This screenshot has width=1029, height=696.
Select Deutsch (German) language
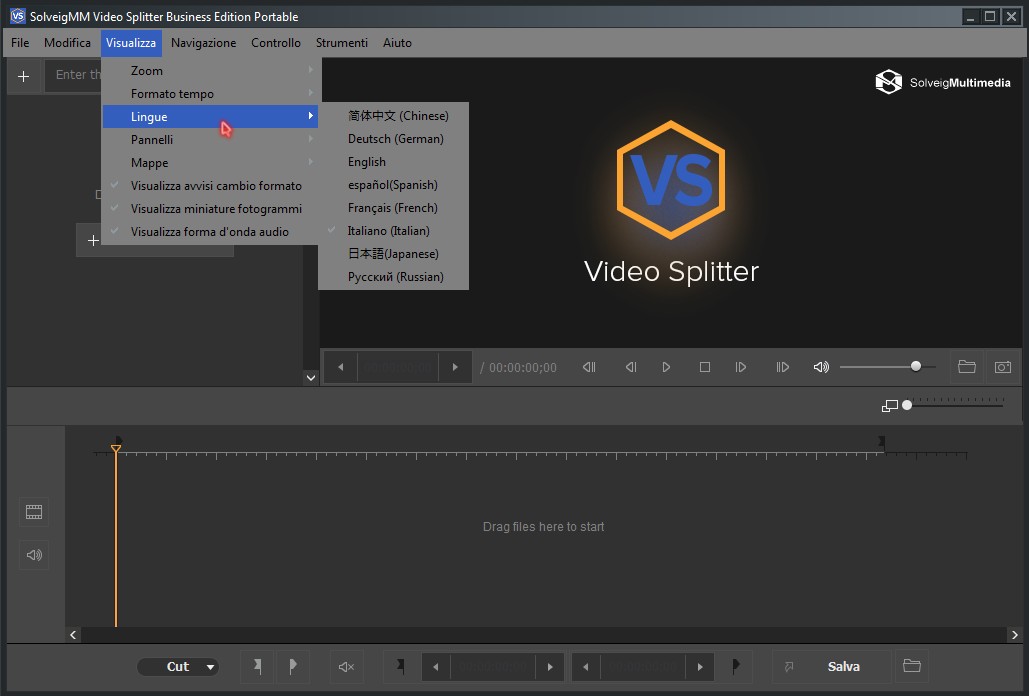point(394,138)
